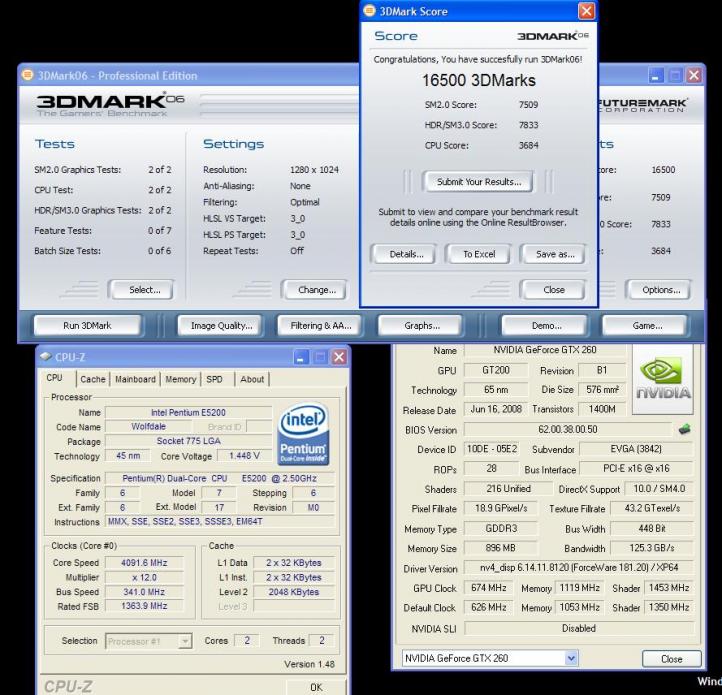This screenshot has width=722, height=695.
Task: Open the score Details button
Action: click(406, 254)
